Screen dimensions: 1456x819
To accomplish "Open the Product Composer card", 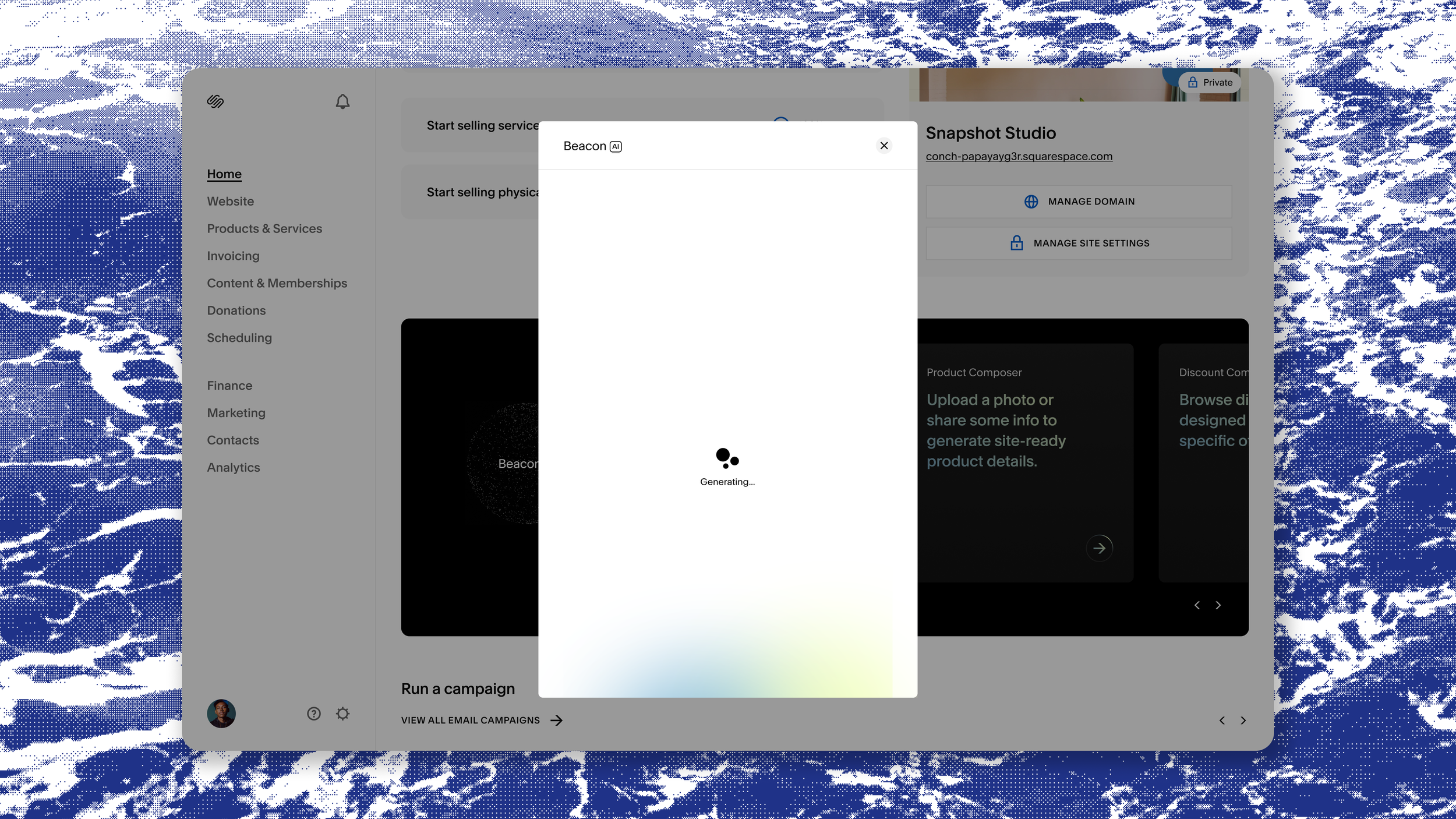I will 1026,463.
